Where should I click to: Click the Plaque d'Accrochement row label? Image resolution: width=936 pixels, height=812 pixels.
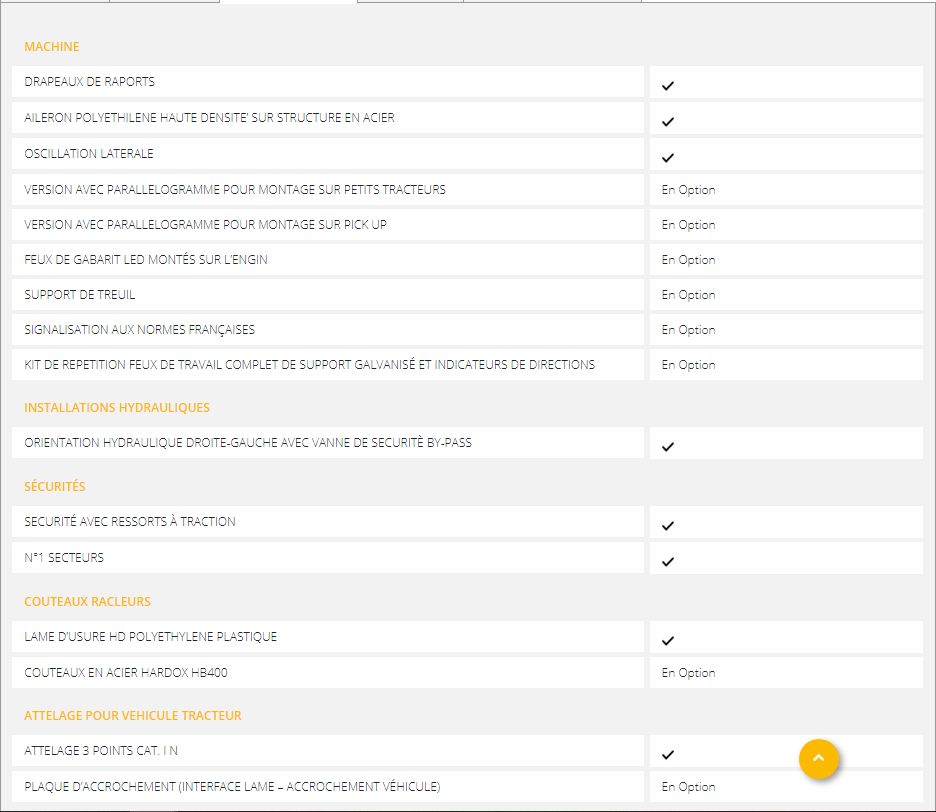click(x=232, y=787)
